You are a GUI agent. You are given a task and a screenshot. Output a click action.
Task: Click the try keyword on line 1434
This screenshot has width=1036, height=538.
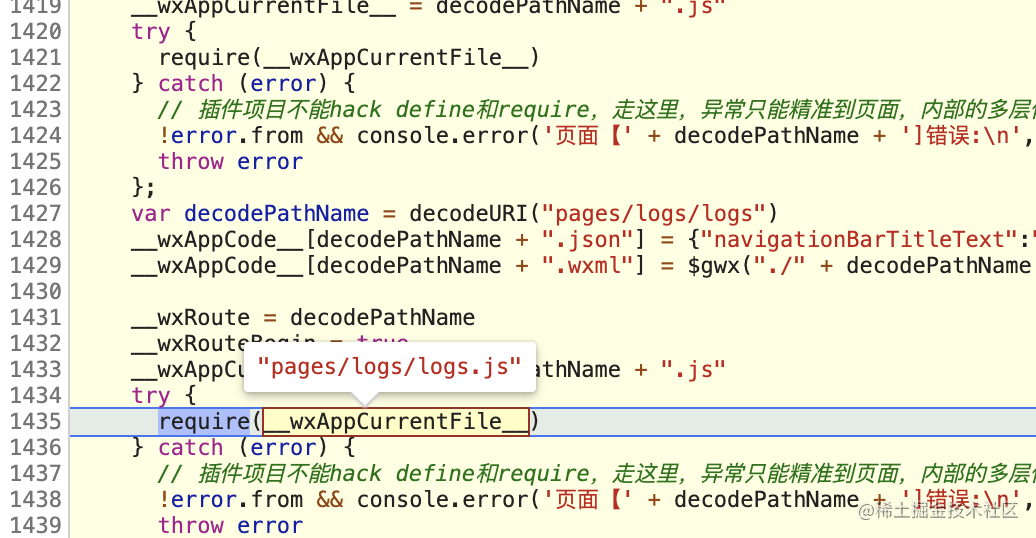pyautogui.click(x=151, y=396)
